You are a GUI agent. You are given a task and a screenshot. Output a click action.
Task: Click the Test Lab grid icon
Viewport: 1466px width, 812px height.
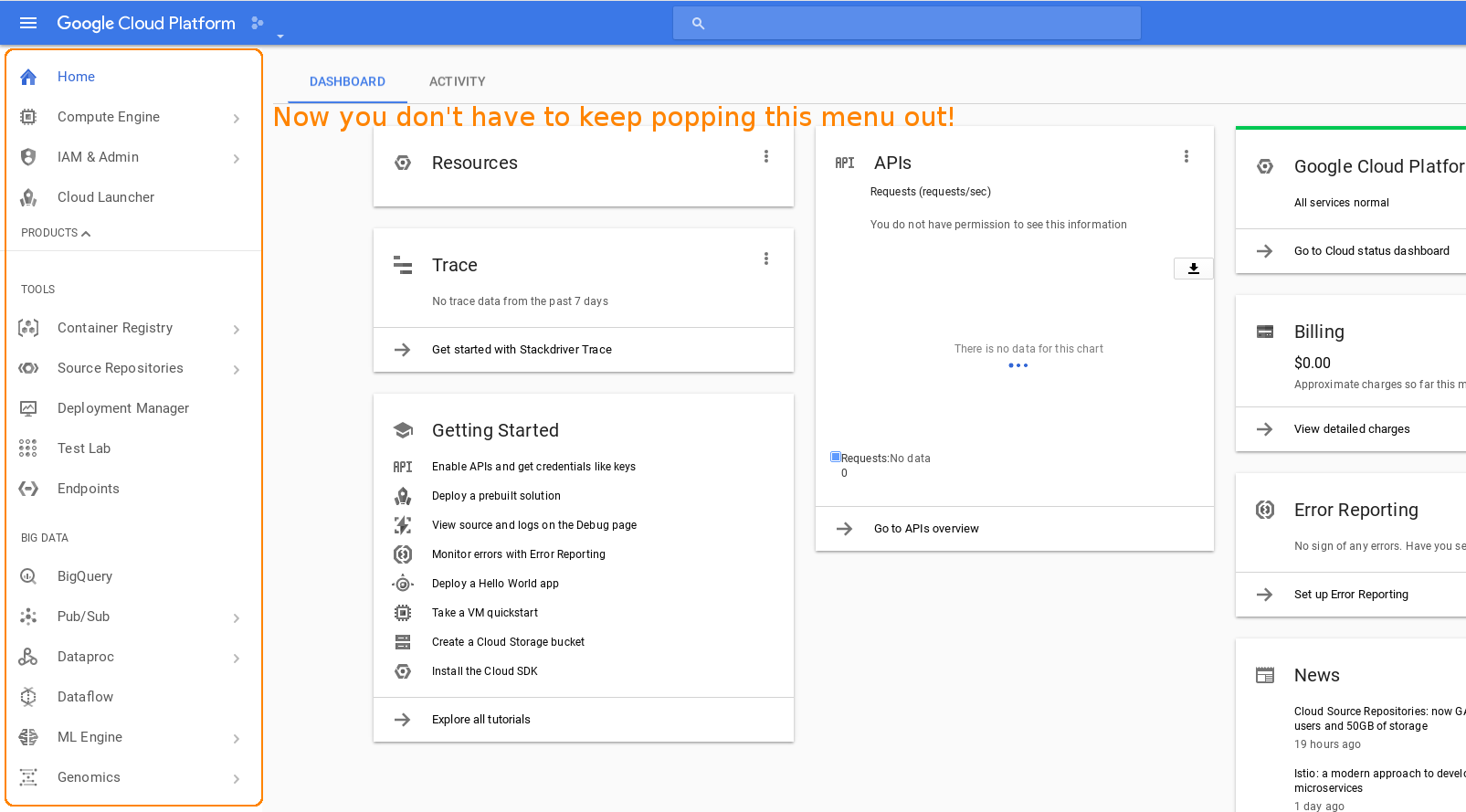[28, 448]
